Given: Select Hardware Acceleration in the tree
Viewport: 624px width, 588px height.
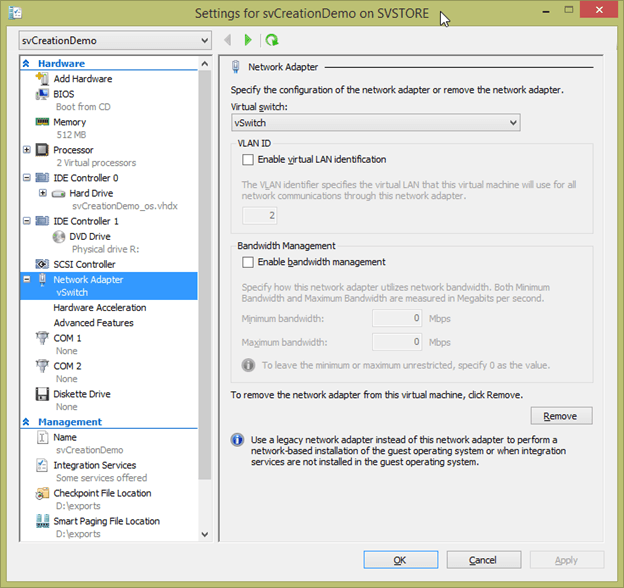Looking at the screenshot, I should pos(100,308).
